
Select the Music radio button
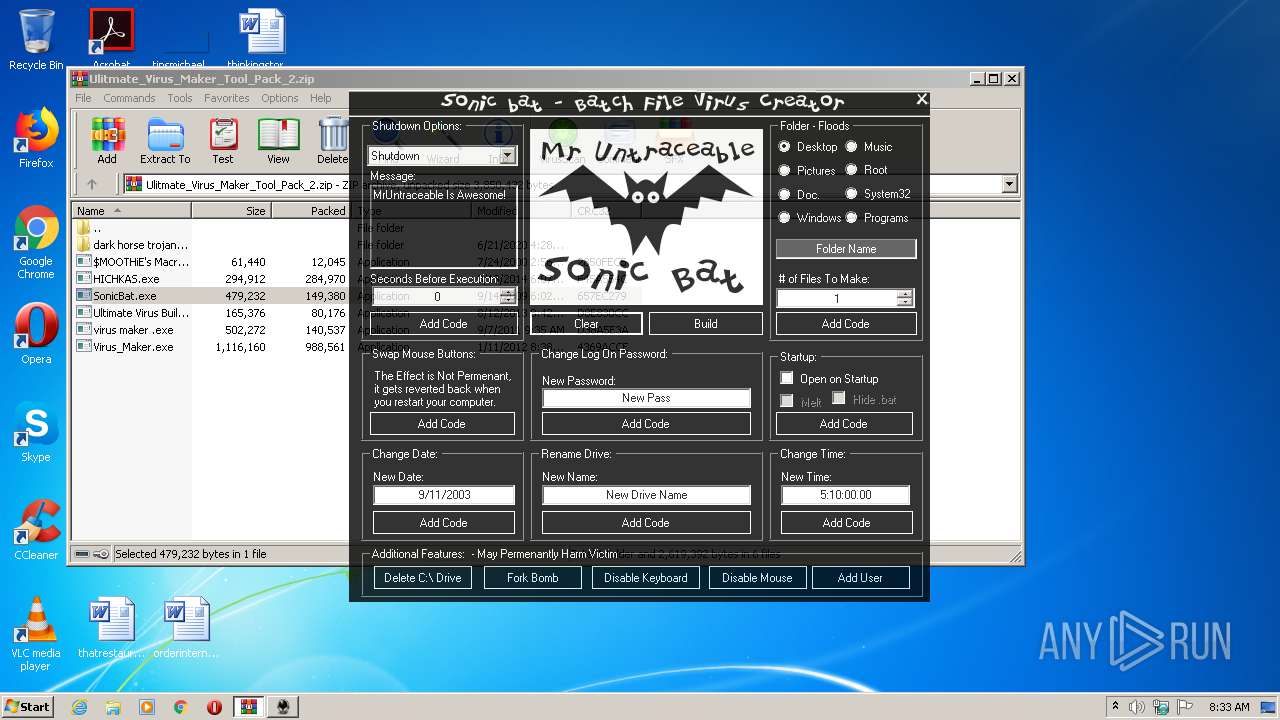click(852, 146)
